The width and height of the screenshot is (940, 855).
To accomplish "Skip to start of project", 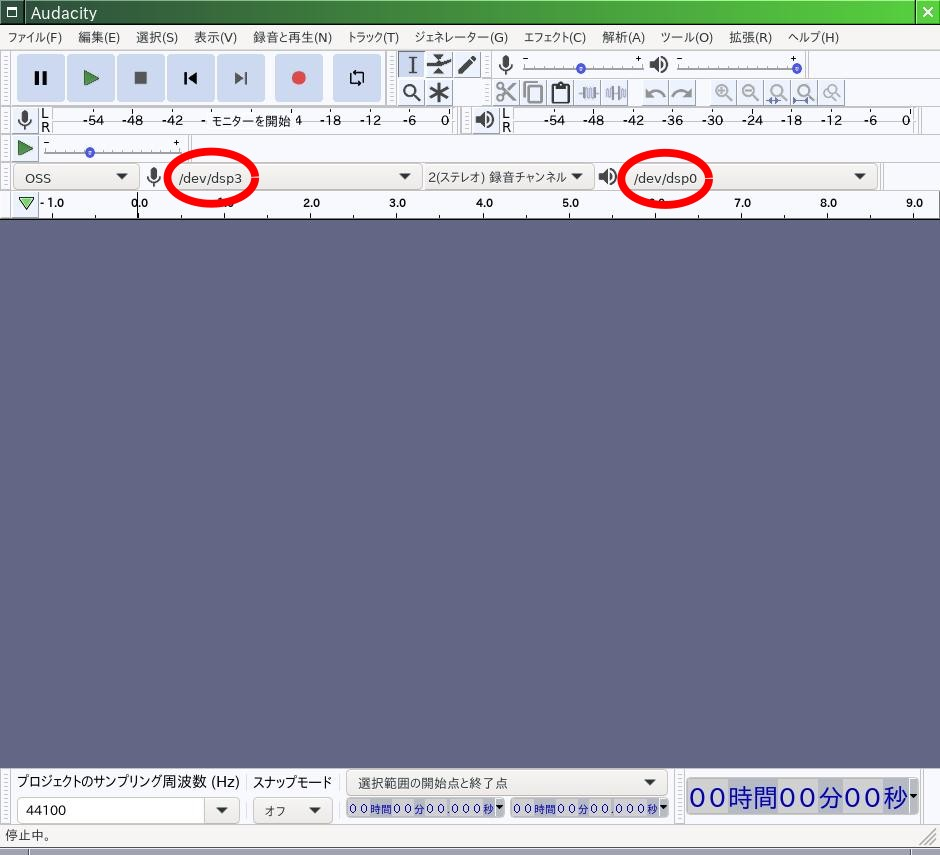I will tap(190, 78).
